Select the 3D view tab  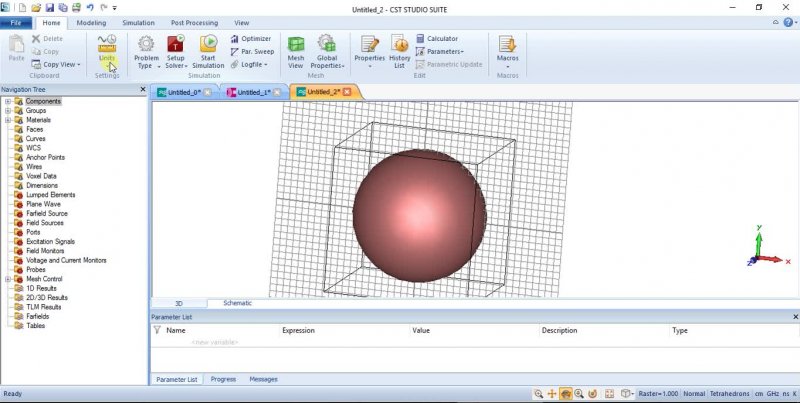(x=179, y=304)
